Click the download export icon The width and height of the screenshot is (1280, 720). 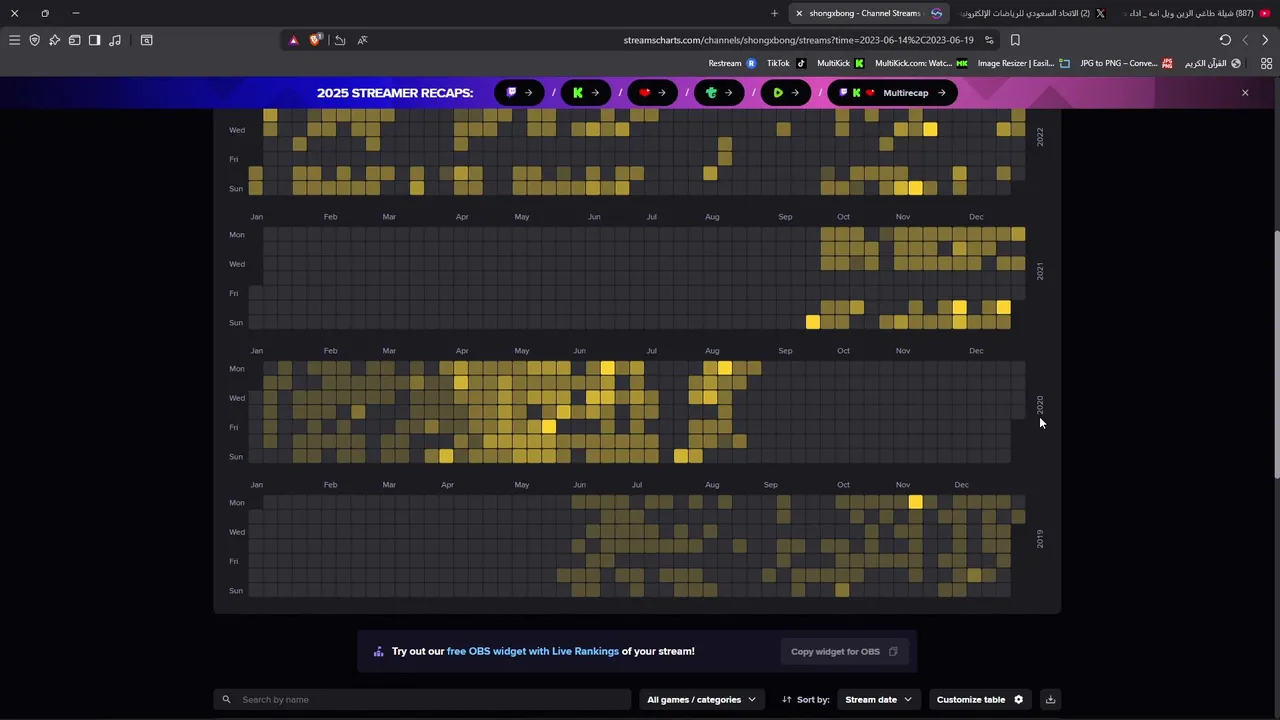pos(1050,699)
